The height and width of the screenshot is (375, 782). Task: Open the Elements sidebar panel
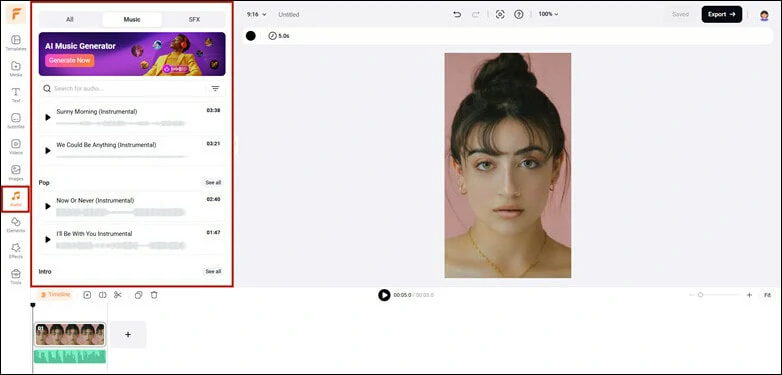coord(16,224)
